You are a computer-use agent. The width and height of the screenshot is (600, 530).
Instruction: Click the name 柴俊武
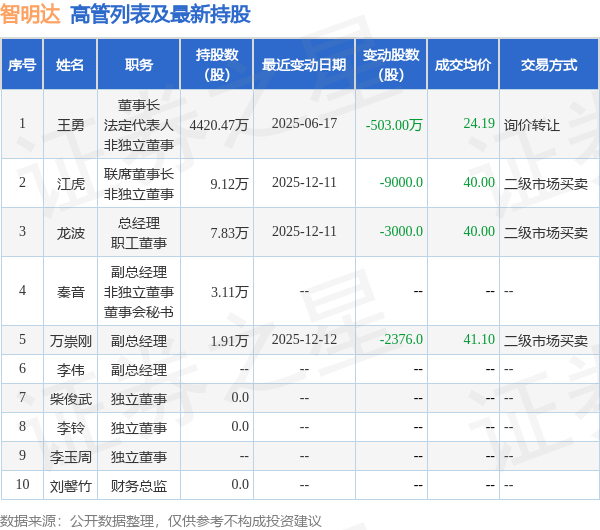(x=70, y=399)
